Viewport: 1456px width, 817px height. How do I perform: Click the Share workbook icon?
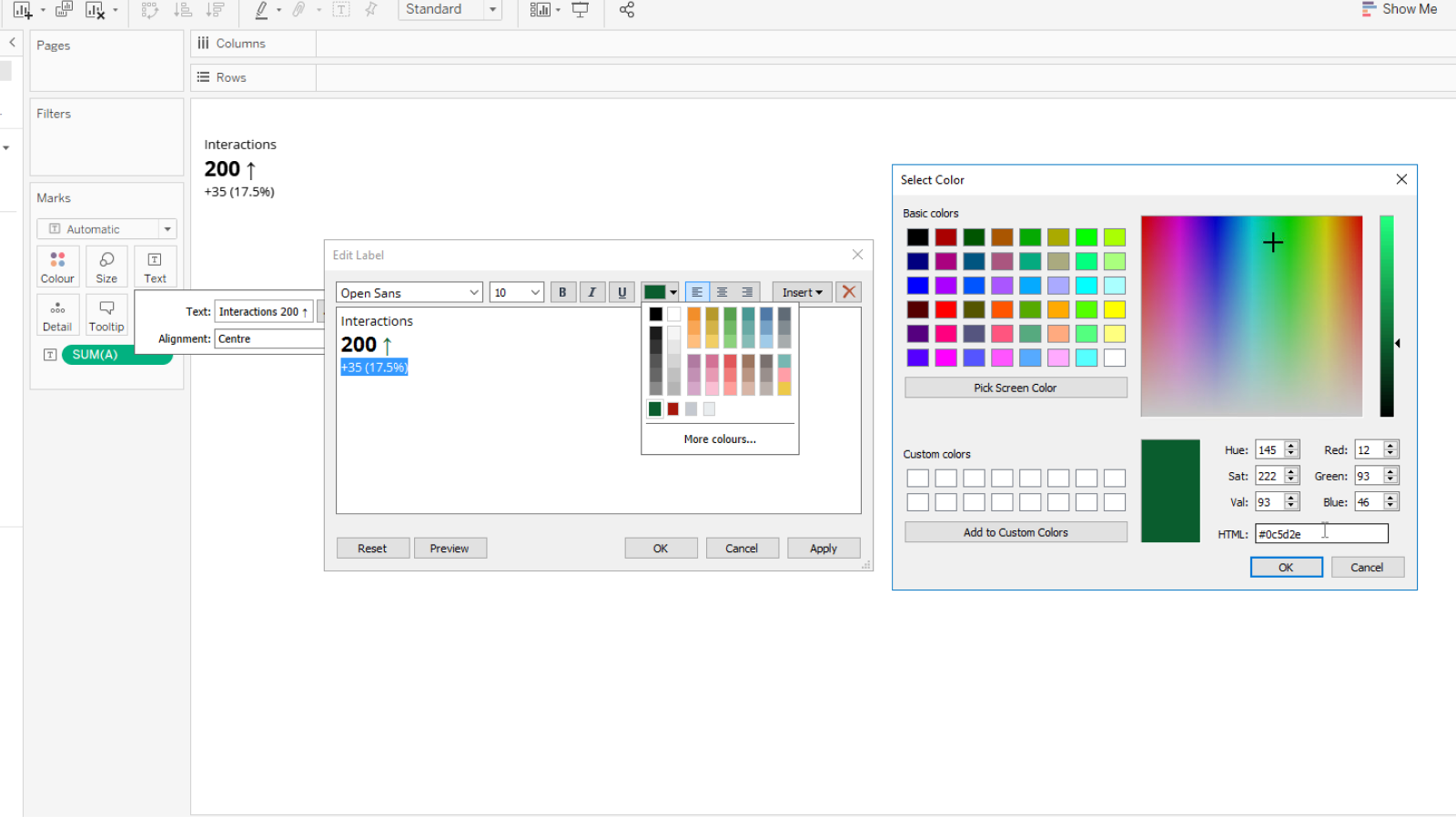click(627, 10)
